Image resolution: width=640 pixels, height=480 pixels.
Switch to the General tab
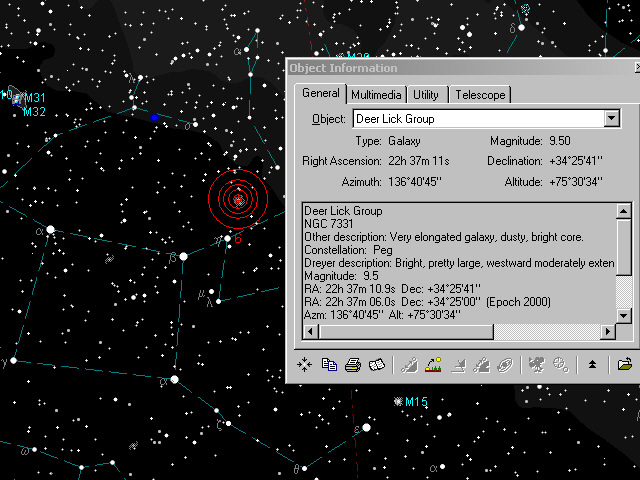pos(320,93)
